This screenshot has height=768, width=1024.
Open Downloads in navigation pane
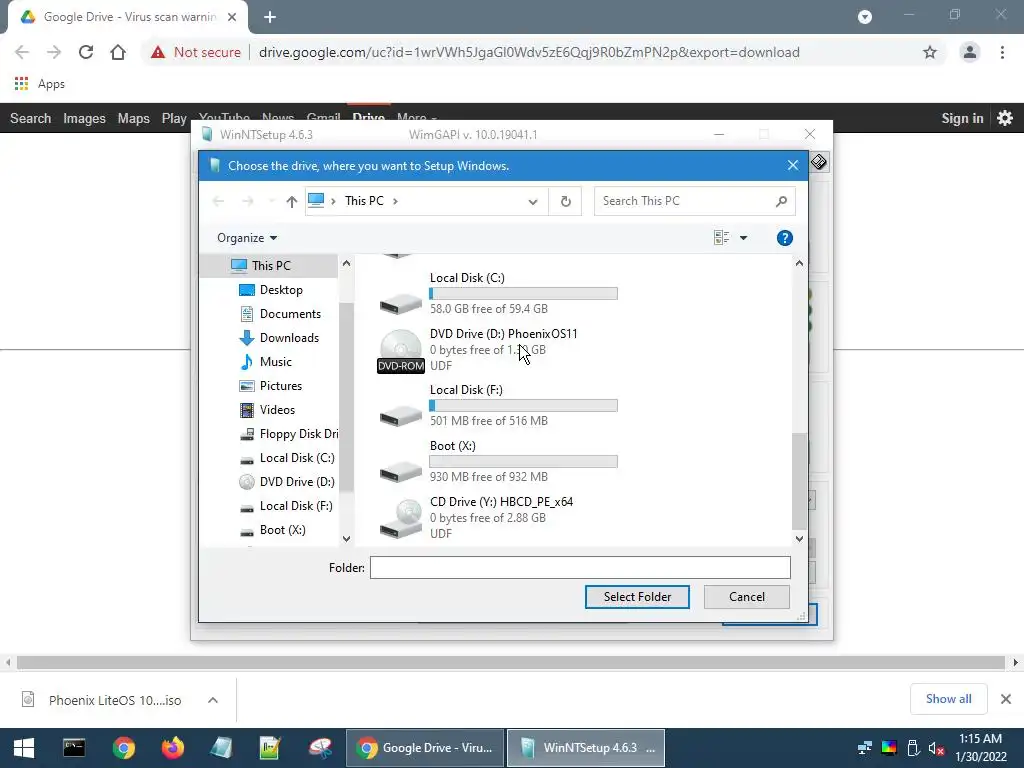(289, 338)
